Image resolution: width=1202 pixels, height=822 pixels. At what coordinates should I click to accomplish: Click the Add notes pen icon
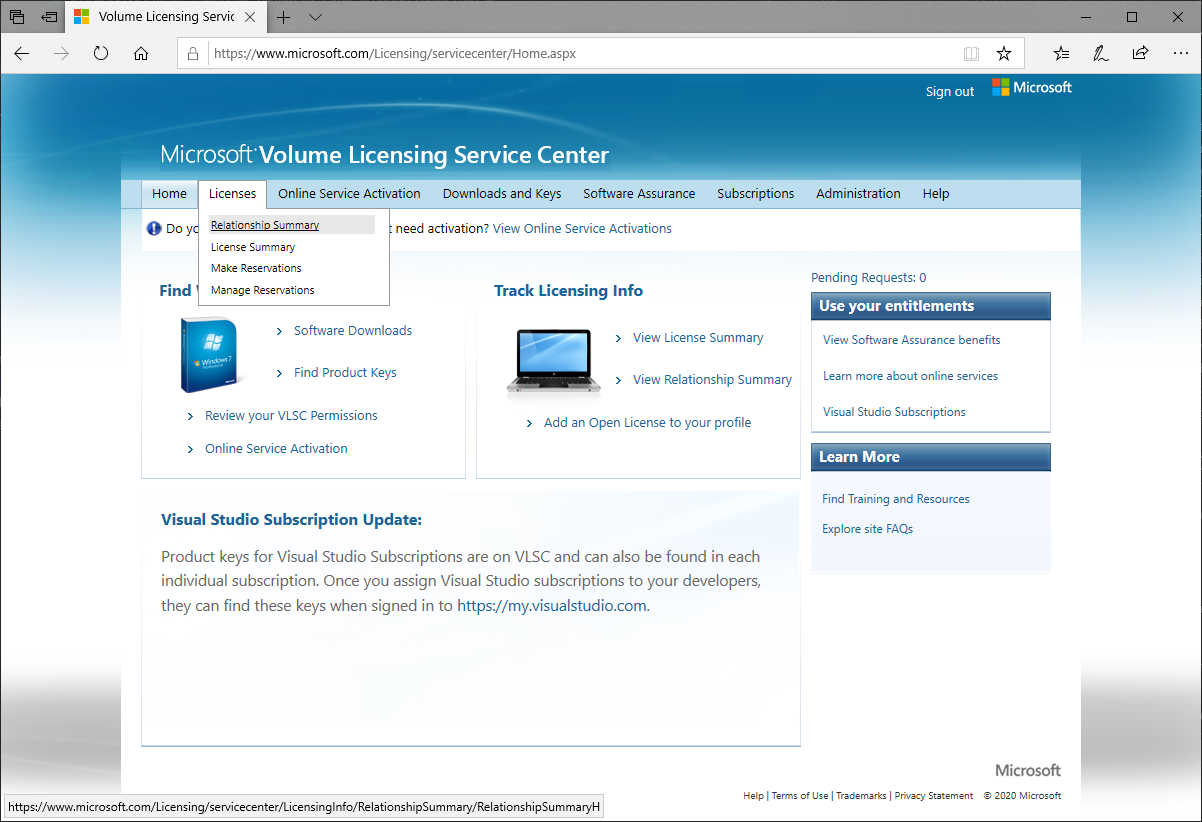point(1101,54)
